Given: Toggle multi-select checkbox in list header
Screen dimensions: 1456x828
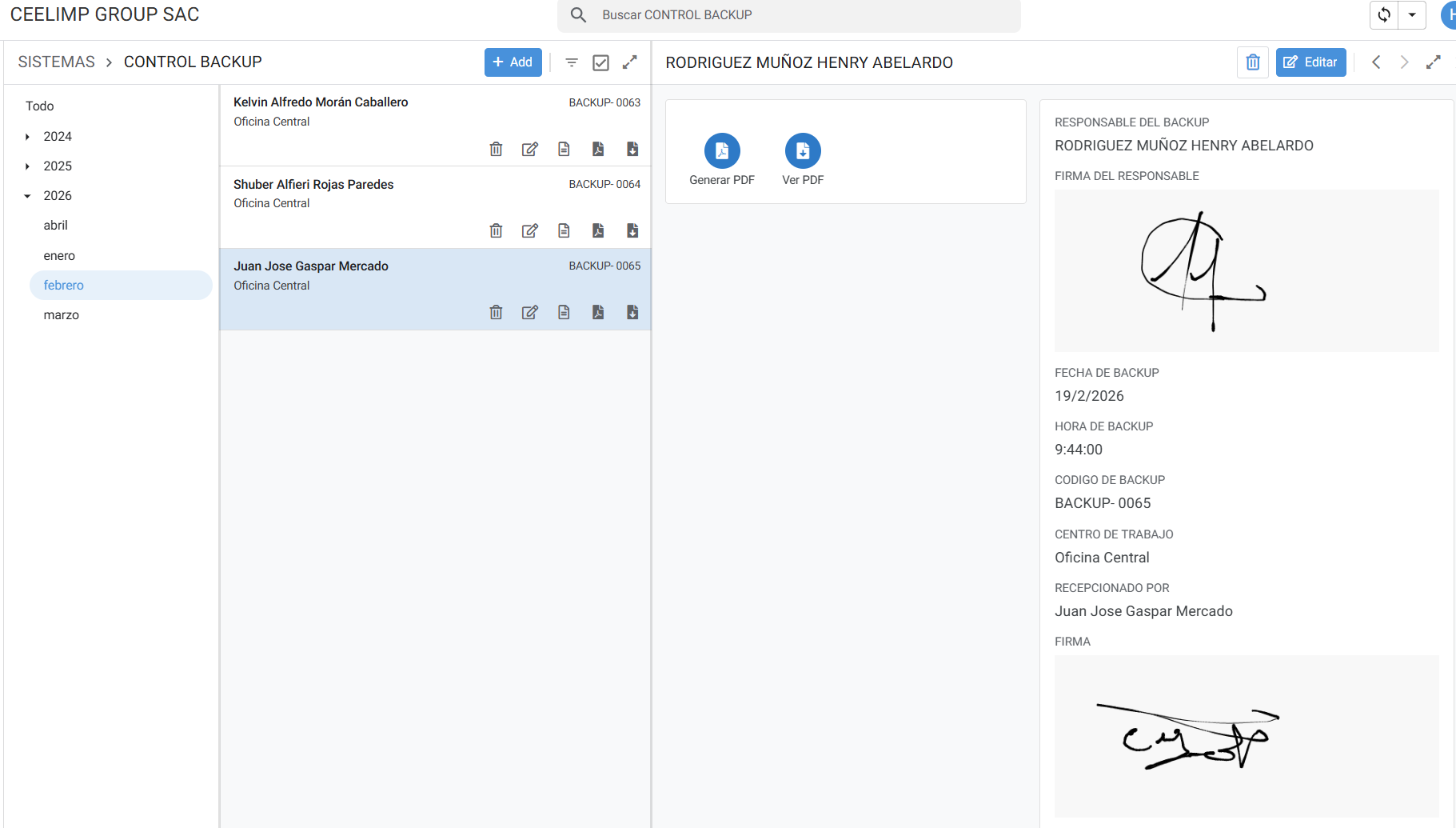Looking at the screenshot, I should [600, 62].
